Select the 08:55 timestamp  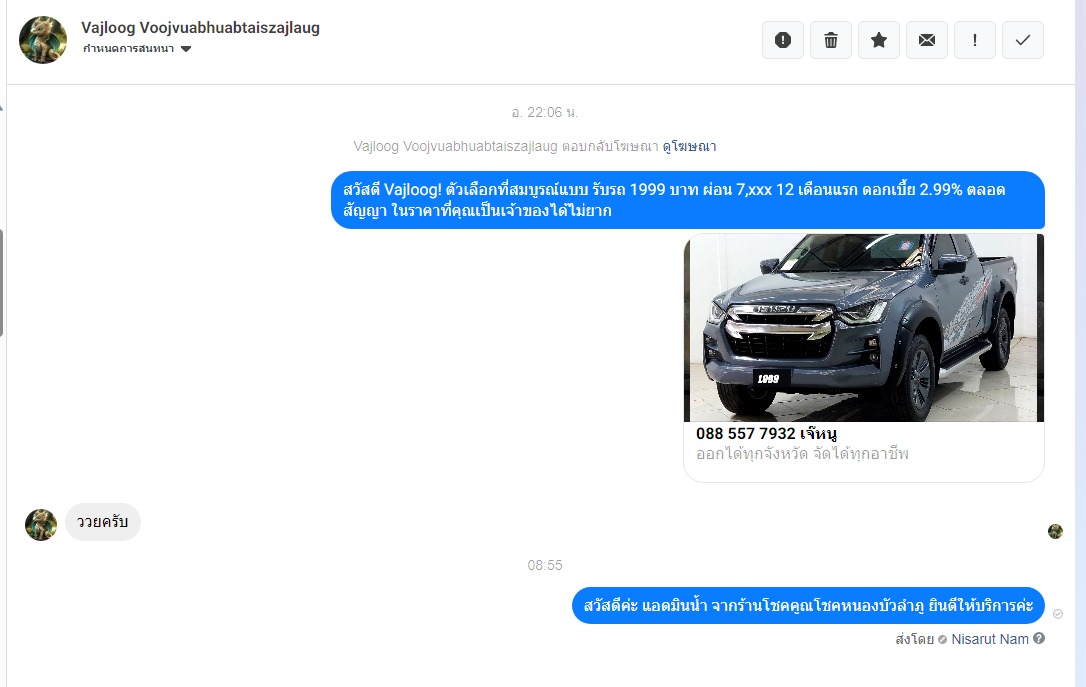[x=545, y=565]
